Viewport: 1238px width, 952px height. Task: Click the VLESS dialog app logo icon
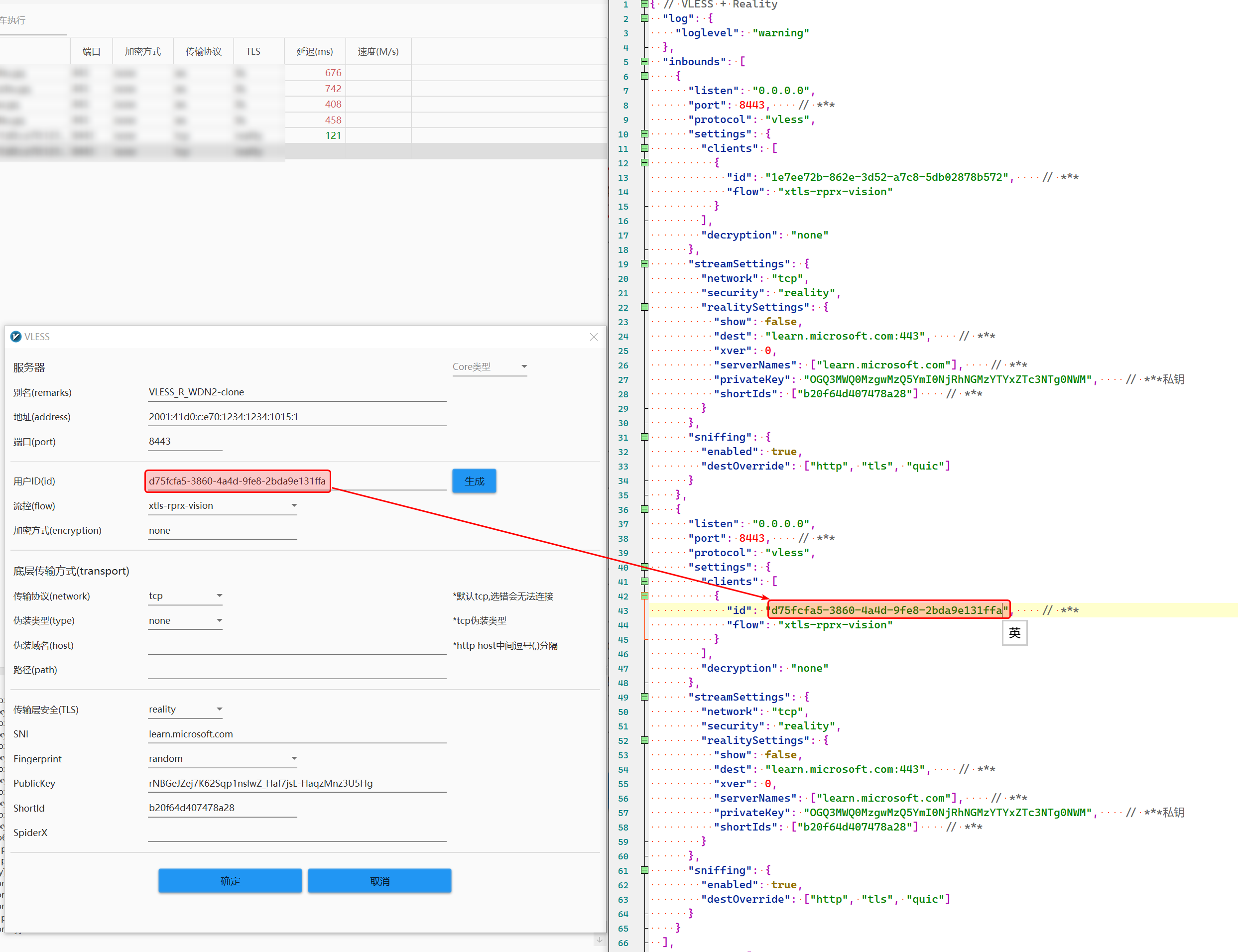click(x=16, y=337)
